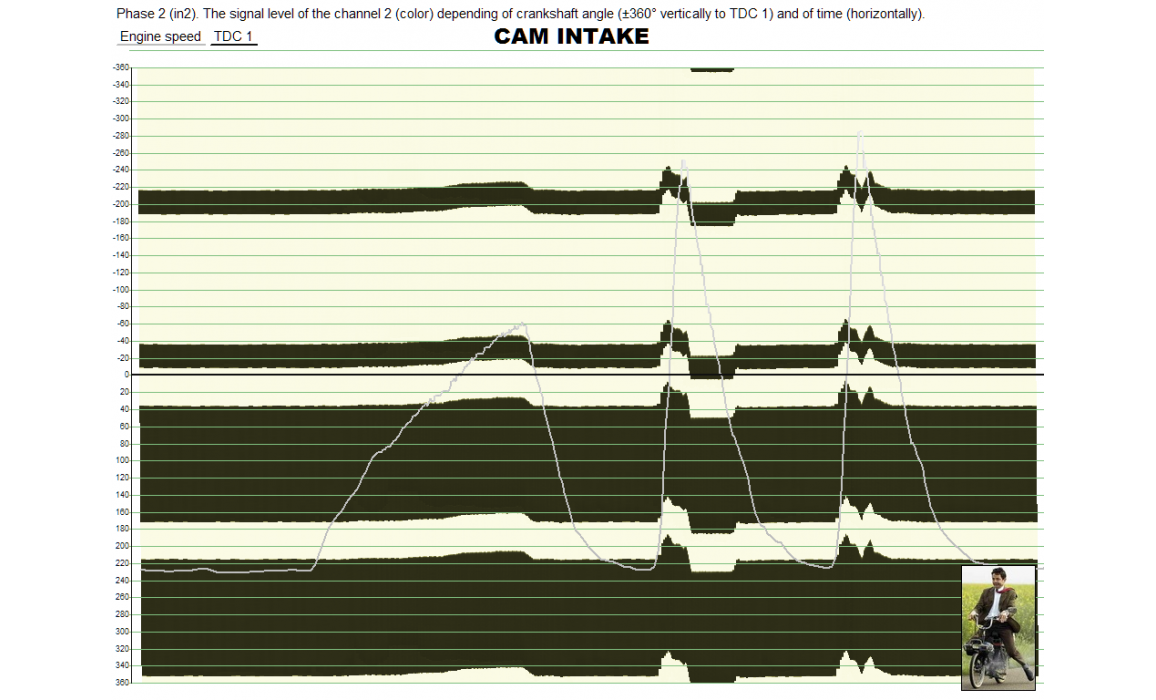Click the 100 vertical axis label

pyautogui.click(x=122, y=460)
